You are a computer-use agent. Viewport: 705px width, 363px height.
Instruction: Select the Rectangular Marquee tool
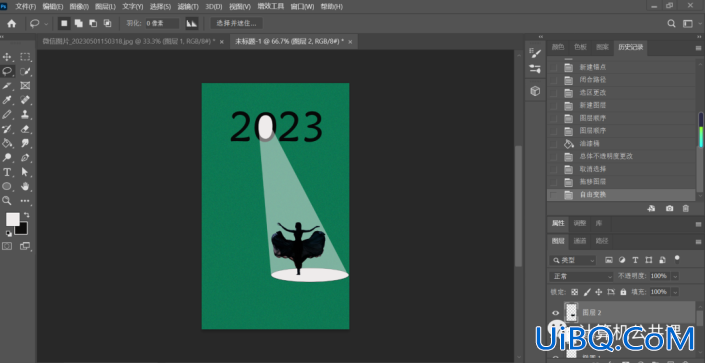click(x=25, y=57)
